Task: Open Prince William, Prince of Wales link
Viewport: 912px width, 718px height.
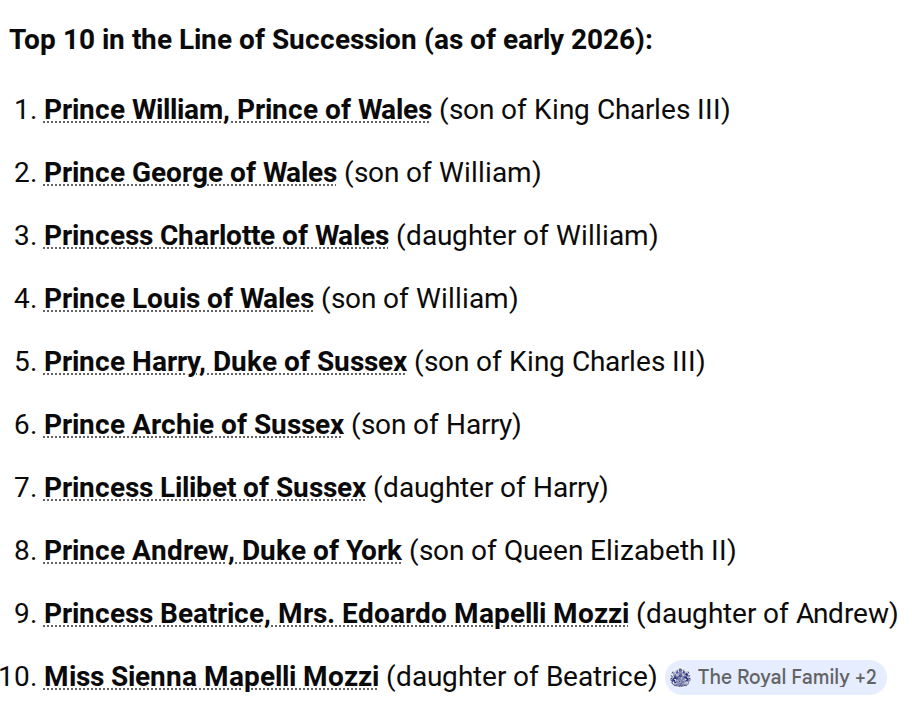Action: click(x=238, y=110)
